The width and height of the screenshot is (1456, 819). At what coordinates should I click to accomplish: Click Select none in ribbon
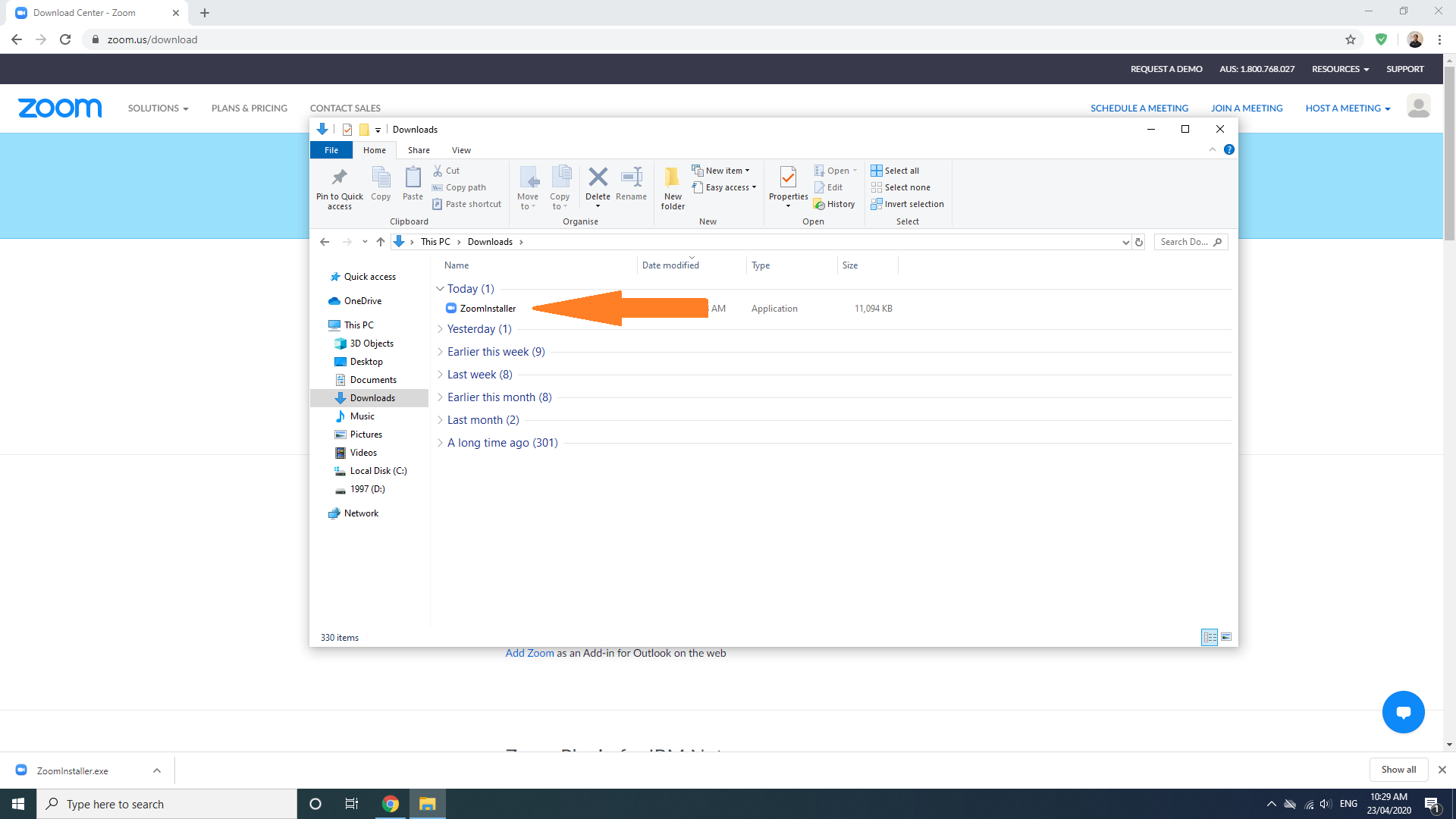[900, 187]
